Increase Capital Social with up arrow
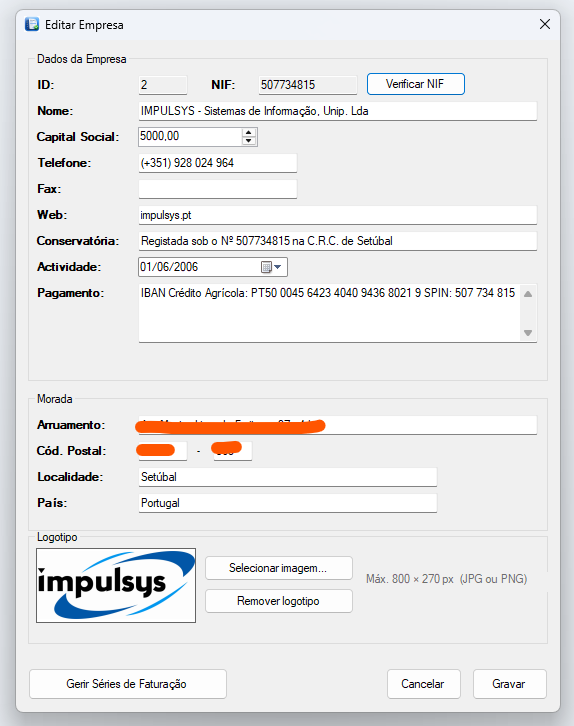 pos(249,132)
